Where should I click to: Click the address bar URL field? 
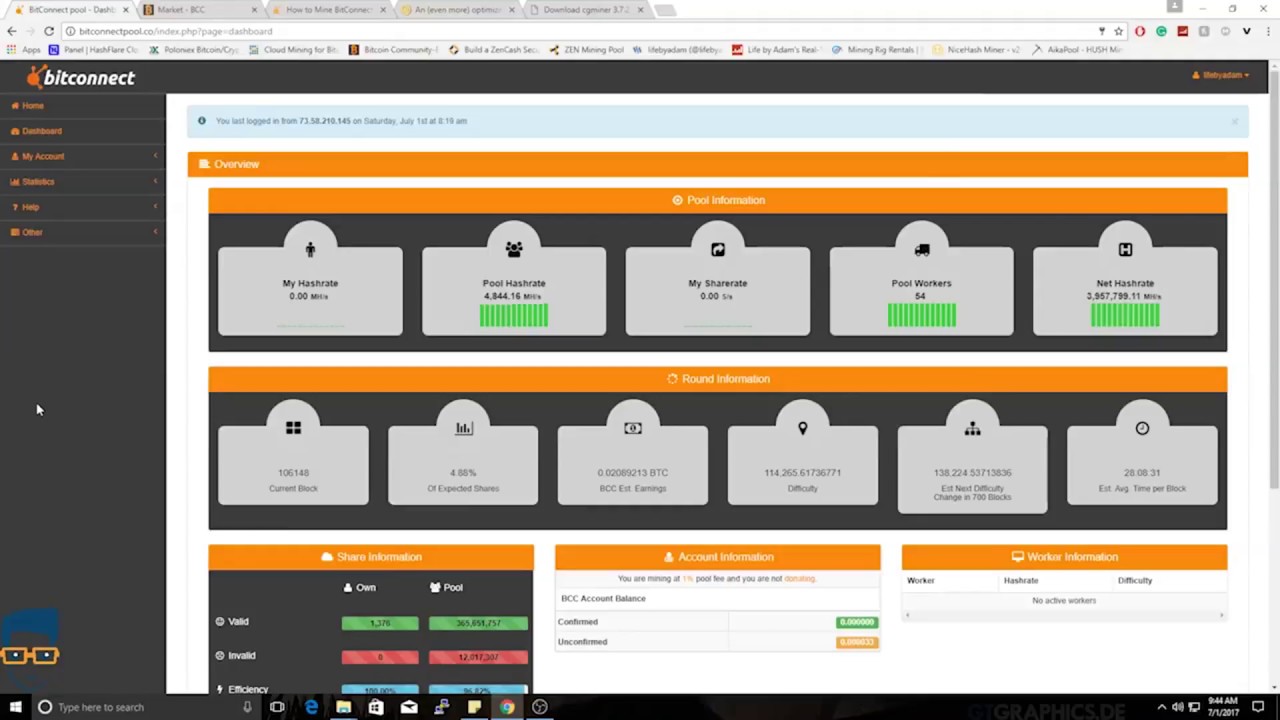(x=580, y=31)
